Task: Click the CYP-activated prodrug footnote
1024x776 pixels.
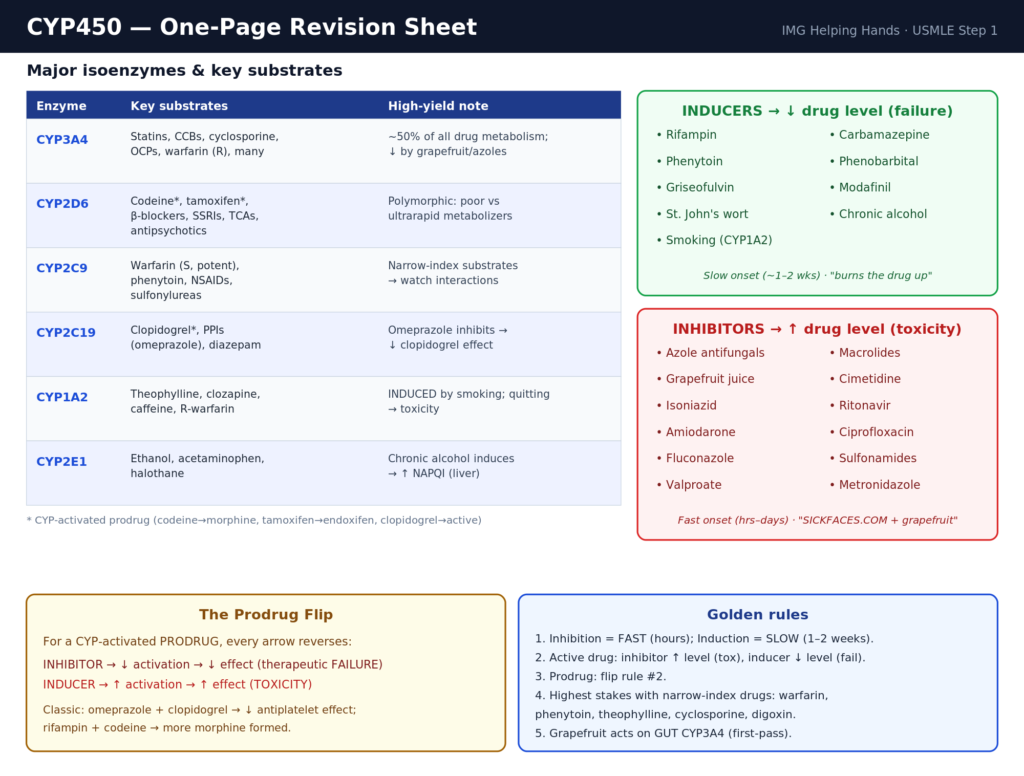Action: tap(254, 521)
